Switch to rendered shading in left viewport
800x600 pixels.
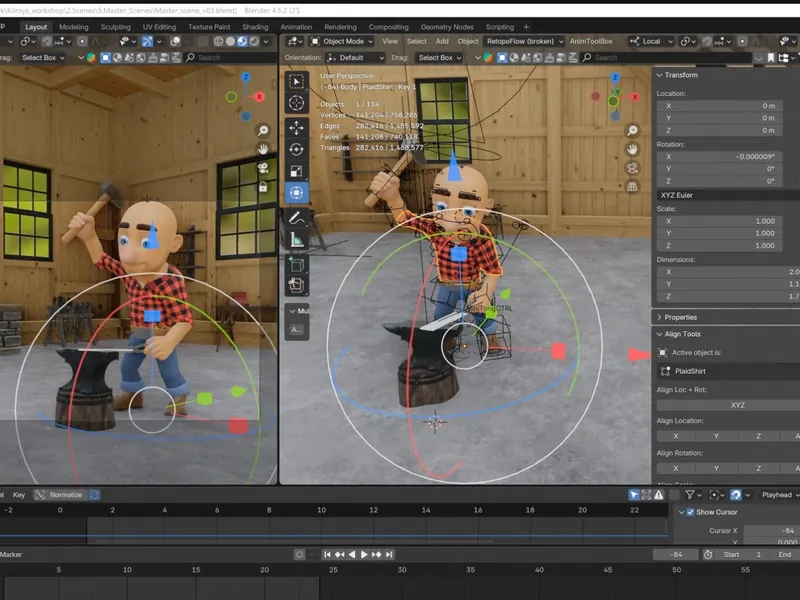[x=254, y=41]
